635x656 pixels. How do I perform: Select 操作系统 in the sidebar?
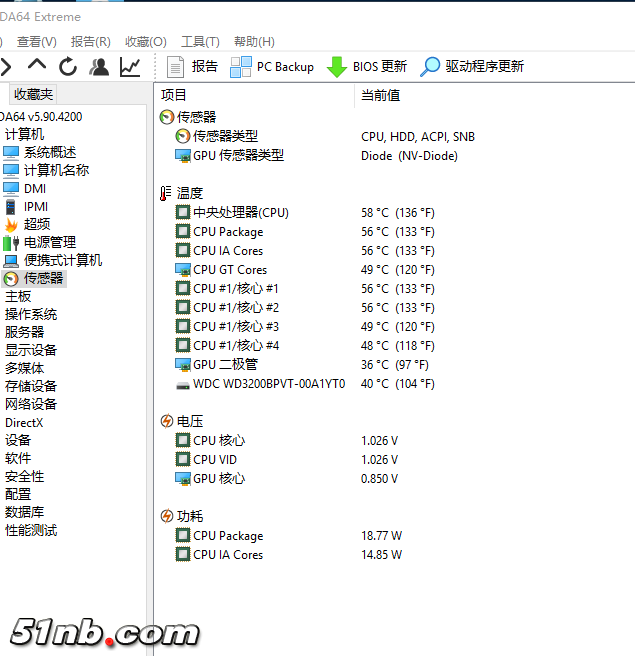[31, 315]
